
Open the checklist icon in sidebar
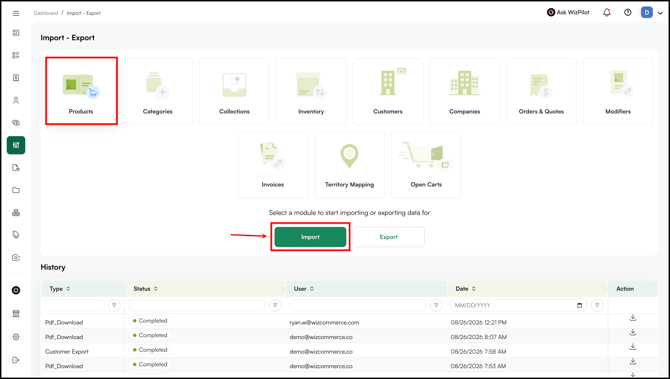click(16, 55)
